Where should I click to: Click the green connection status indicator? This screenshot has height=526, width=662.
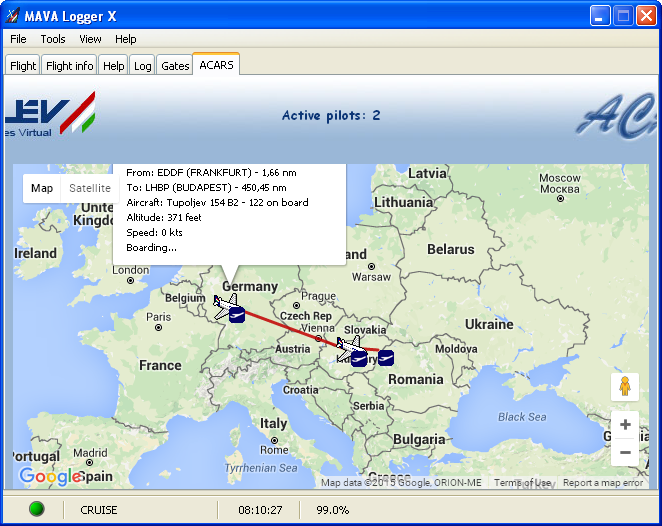pyautogui.click(x=37, y=509)
